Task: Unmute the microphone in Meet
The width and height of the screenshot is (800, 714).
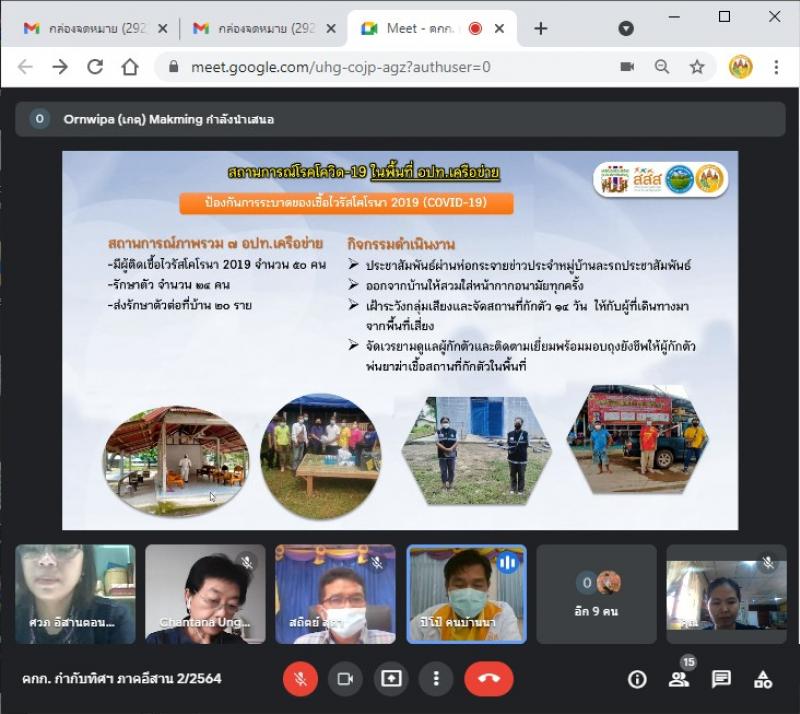Action: click(x=299, y=678)
